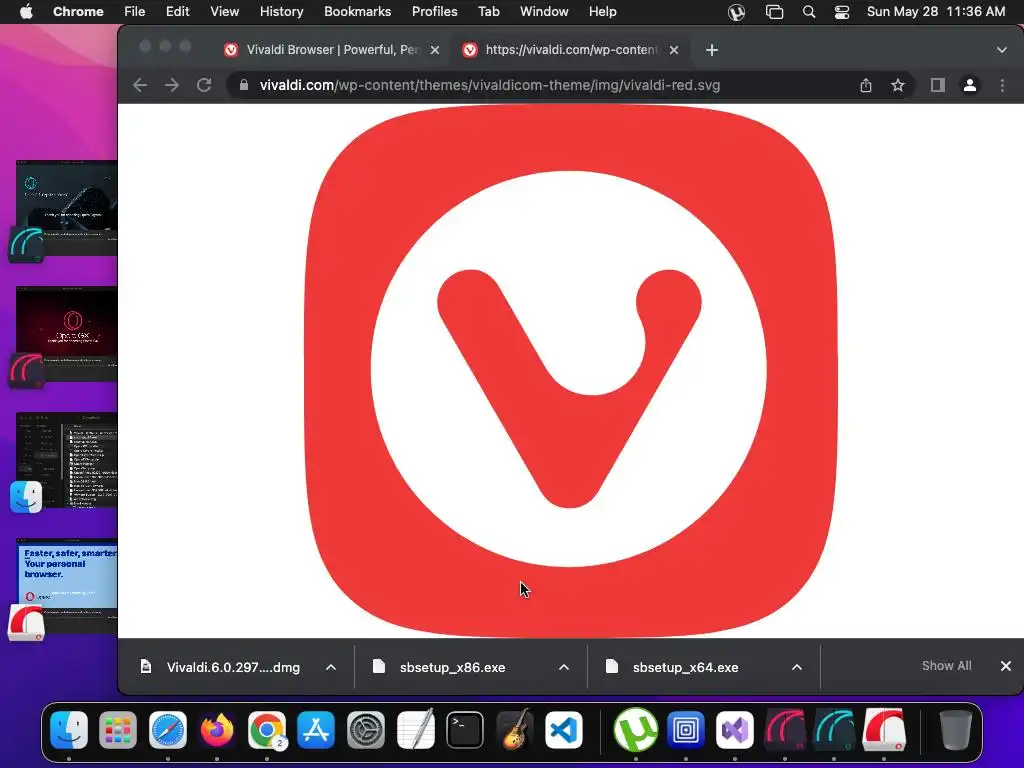
Task: Open Visual Studio from the Dock
Action: click(x=735, y=729)
